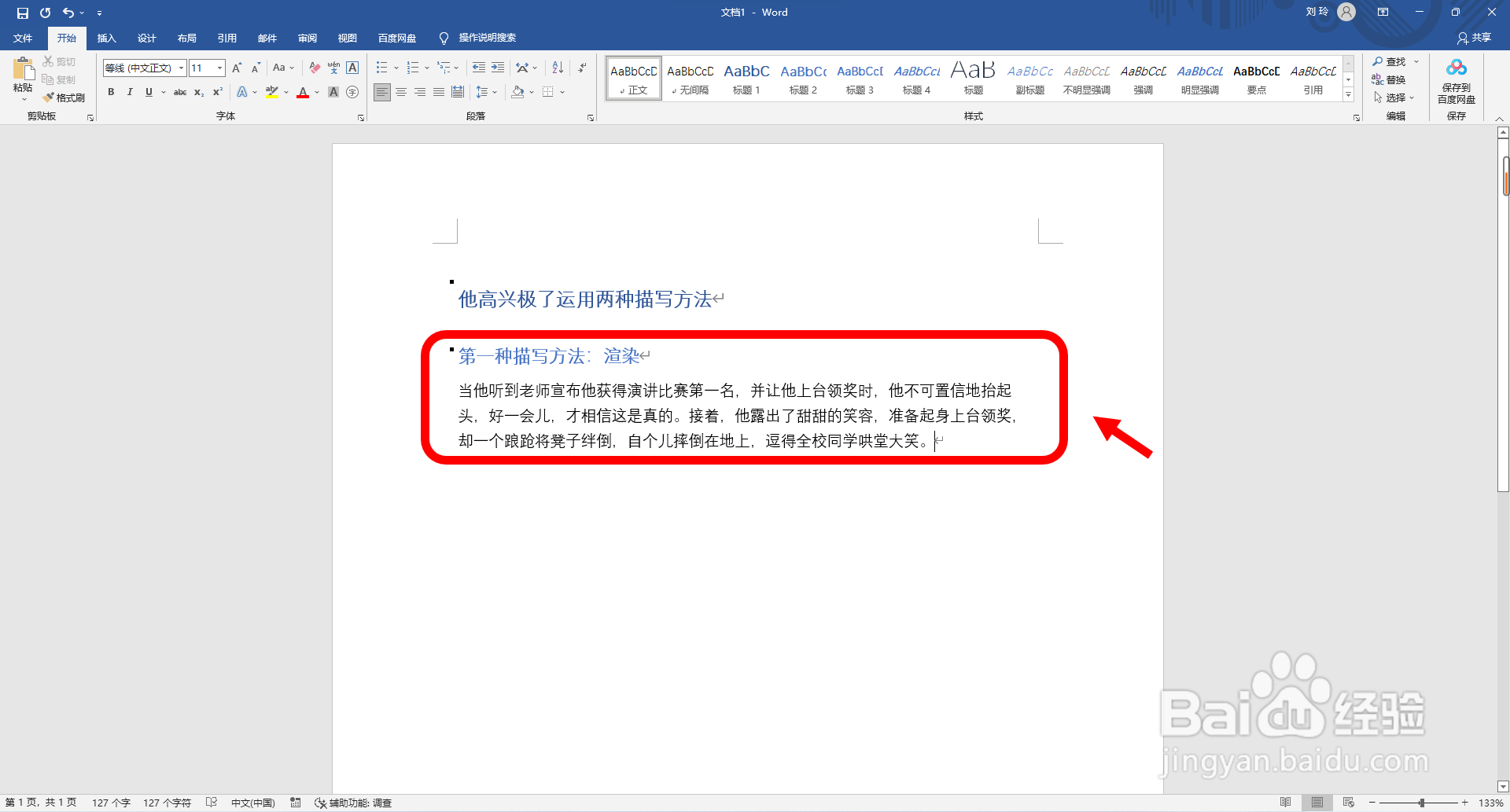Align text left
The width and height of the screenshot is (1510, 812).
382,92
